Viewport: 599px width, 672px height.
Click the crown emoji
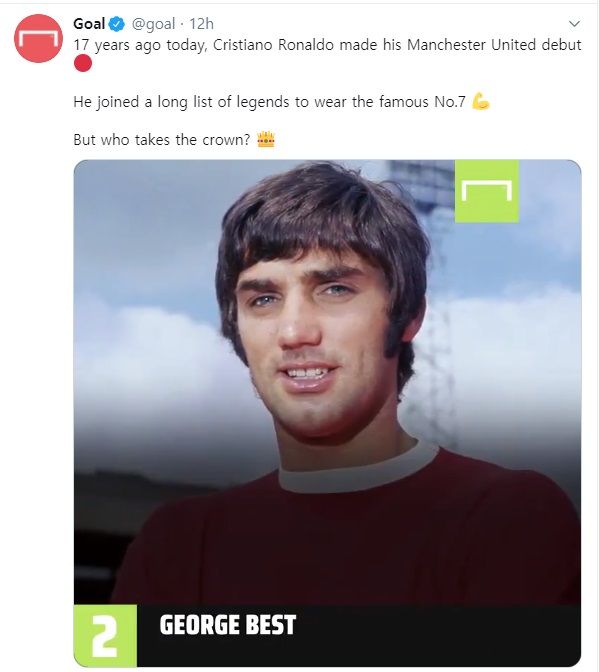coord(266,140)
